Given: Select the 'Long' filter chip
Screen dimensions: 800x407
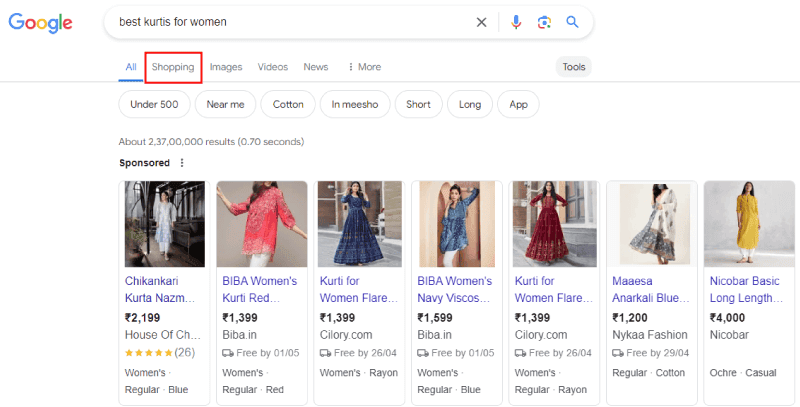Looking at the screenshot, I should click(x=470, y=104).
